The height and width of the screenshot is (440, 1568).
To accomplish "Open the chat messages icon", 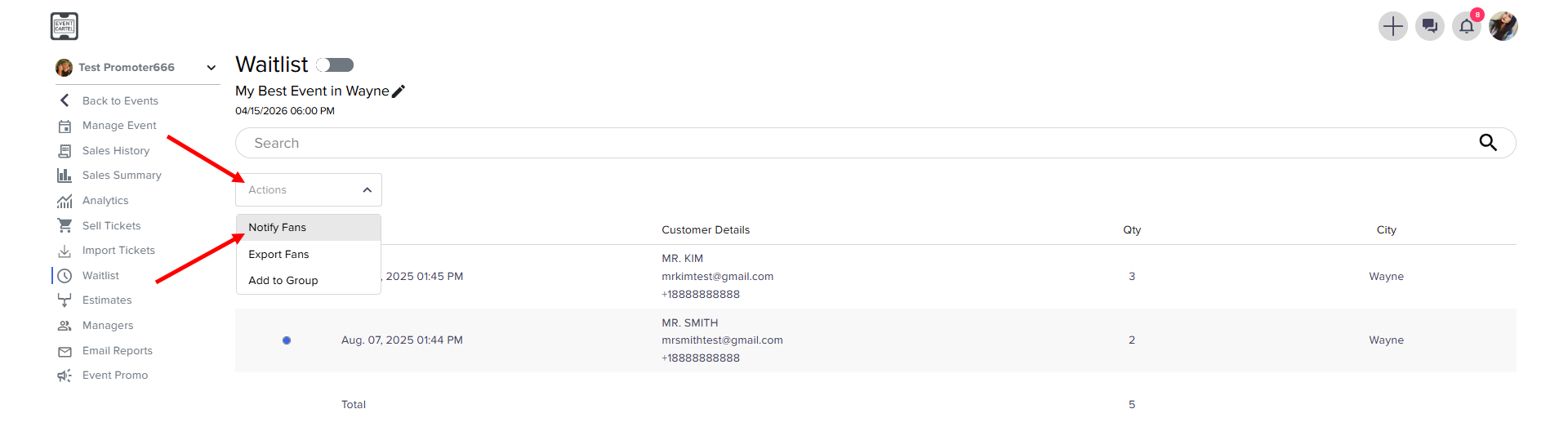I will click(x=1429, y=26).
